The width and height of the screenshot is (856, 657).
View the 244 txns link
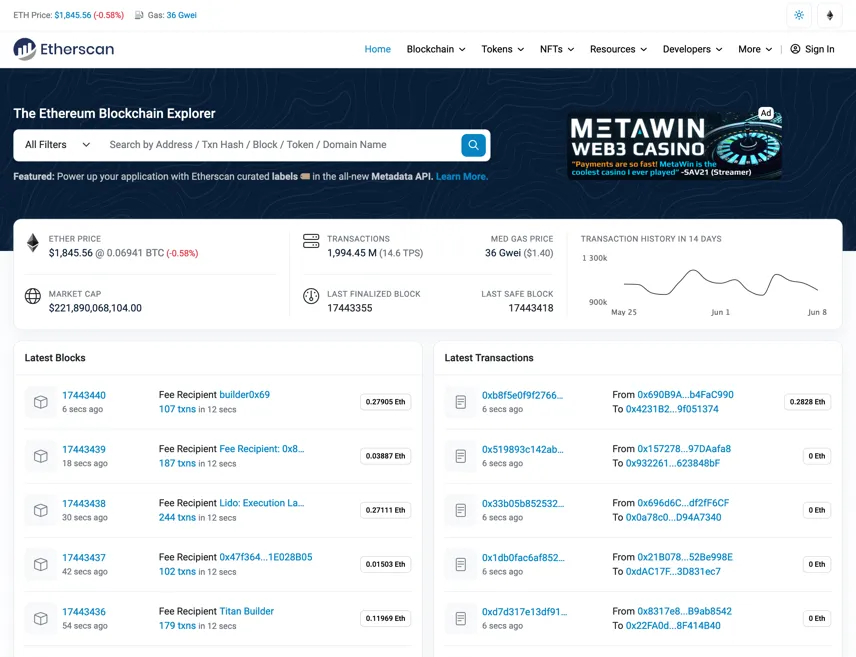coord(177,517)
